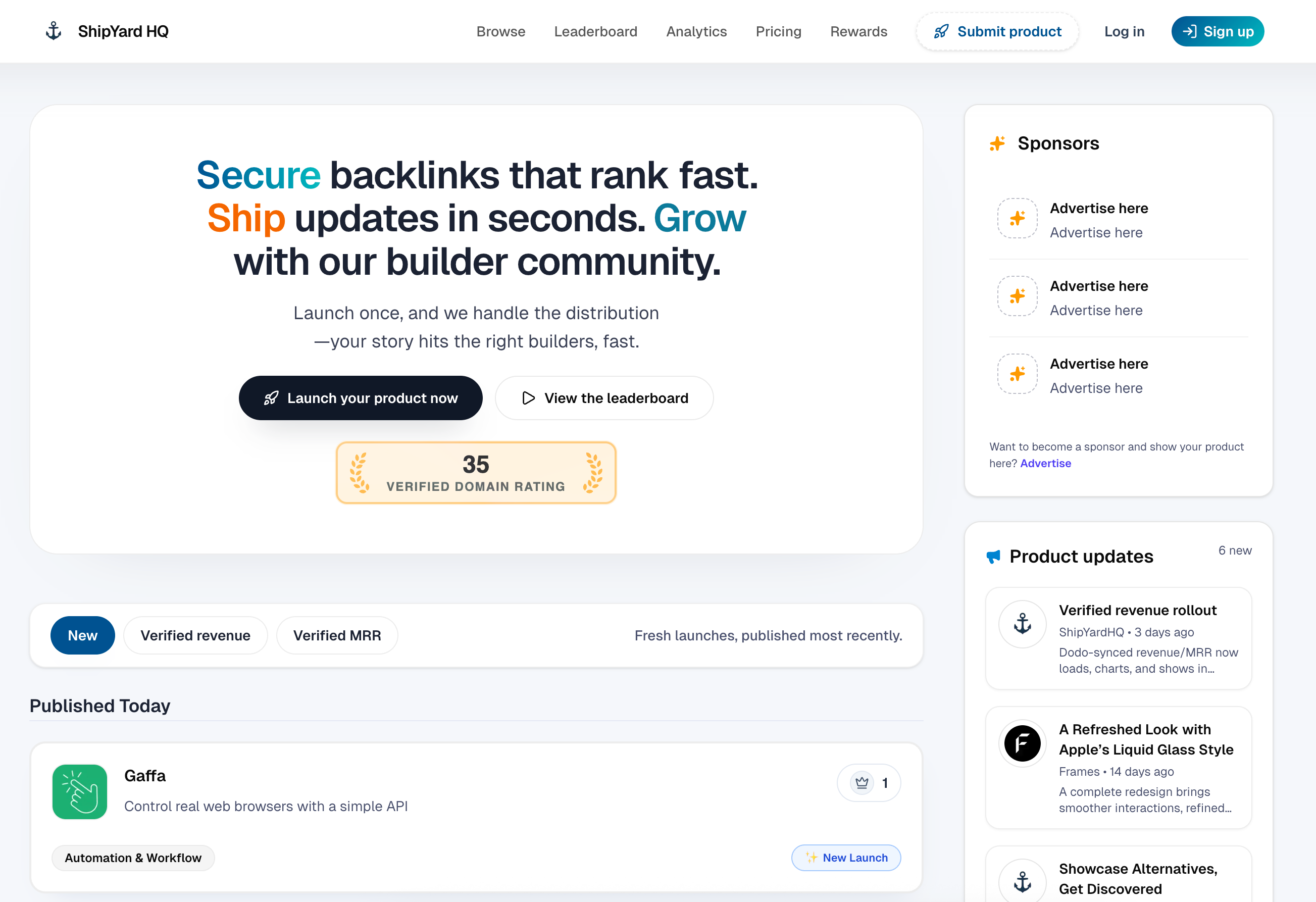Click anchor icon beside Showcase Alternatives update
1316x902 pixels.
(x=1022, y=881)
